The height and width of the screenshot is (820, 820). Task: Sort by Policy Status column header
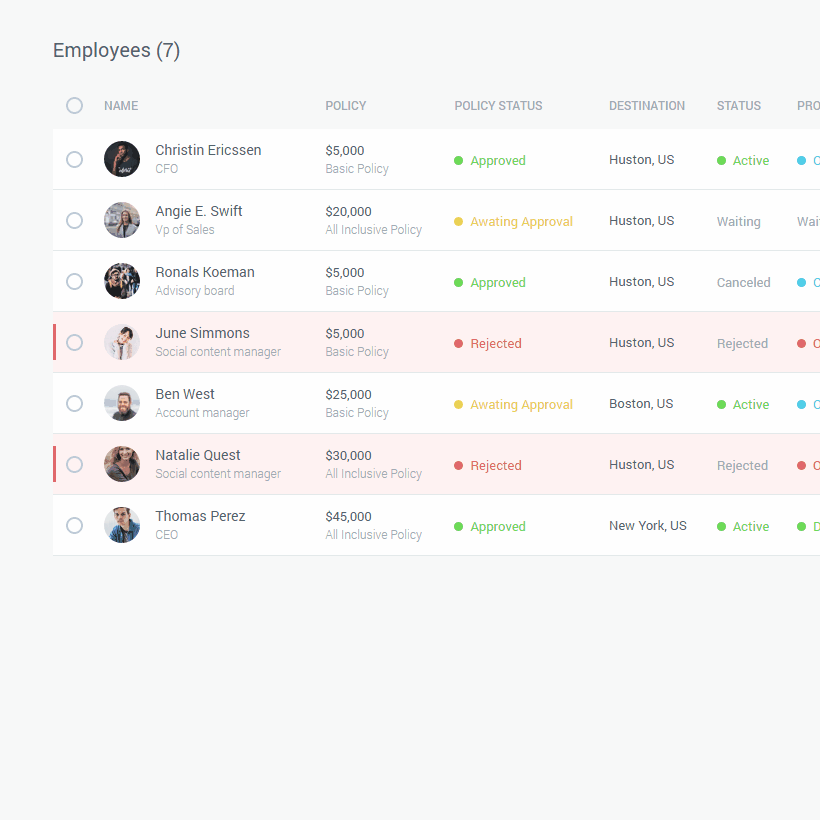click(498, 106)
